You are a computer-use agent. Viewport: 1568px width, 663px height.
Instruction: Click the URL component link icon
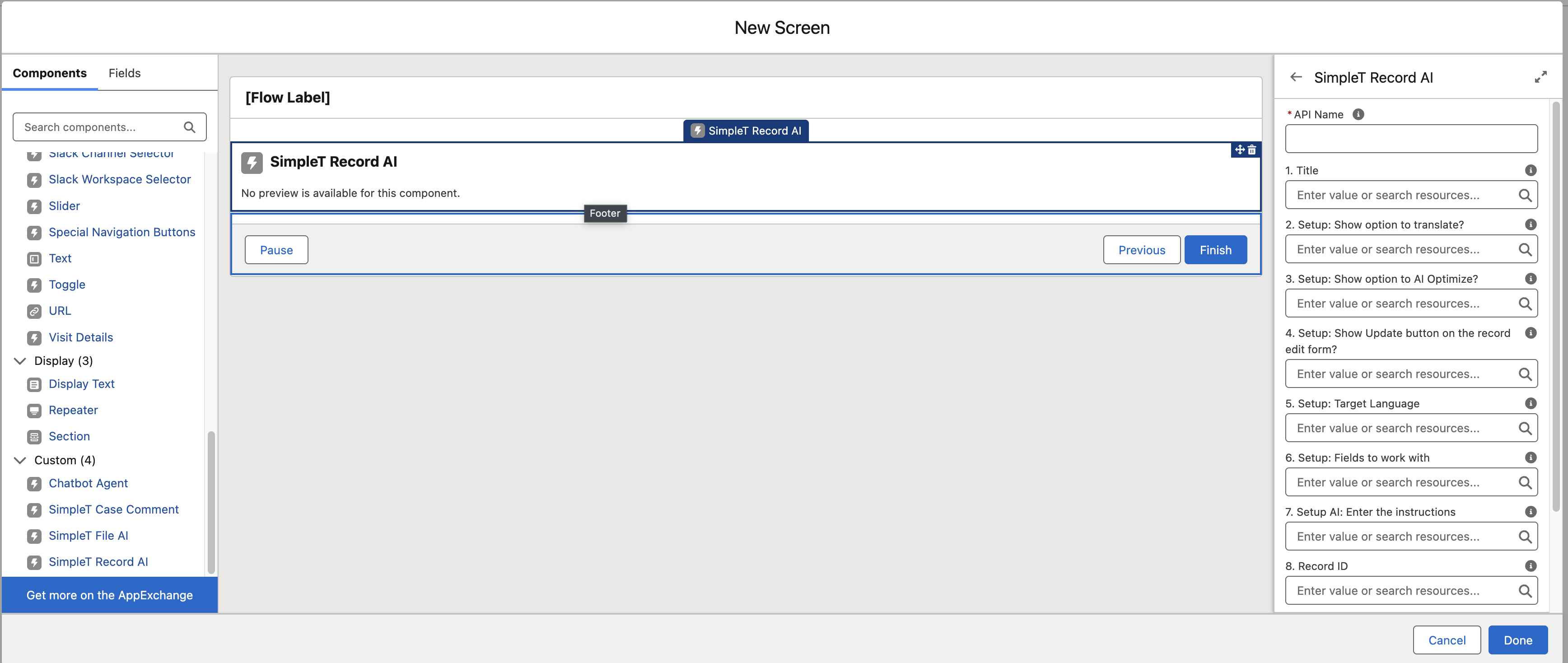coord(34,311)
